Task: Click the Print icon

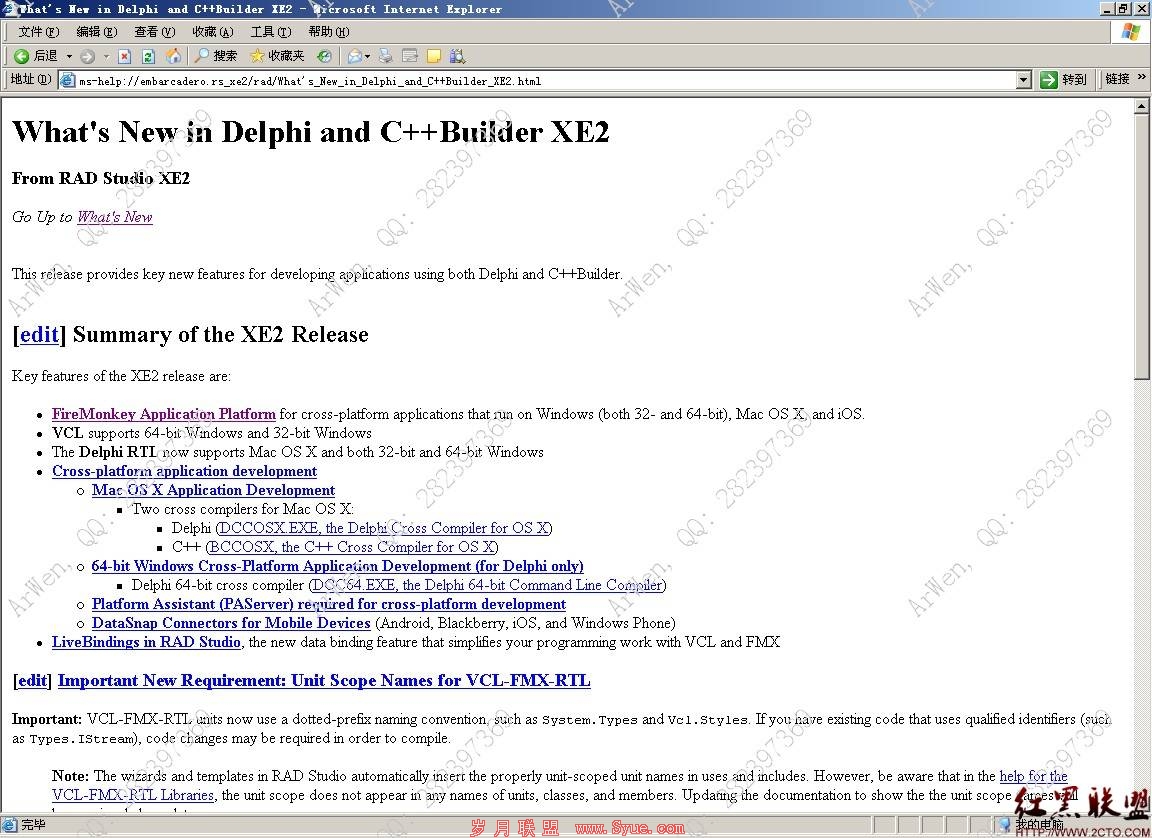Action: coord(386,56)
